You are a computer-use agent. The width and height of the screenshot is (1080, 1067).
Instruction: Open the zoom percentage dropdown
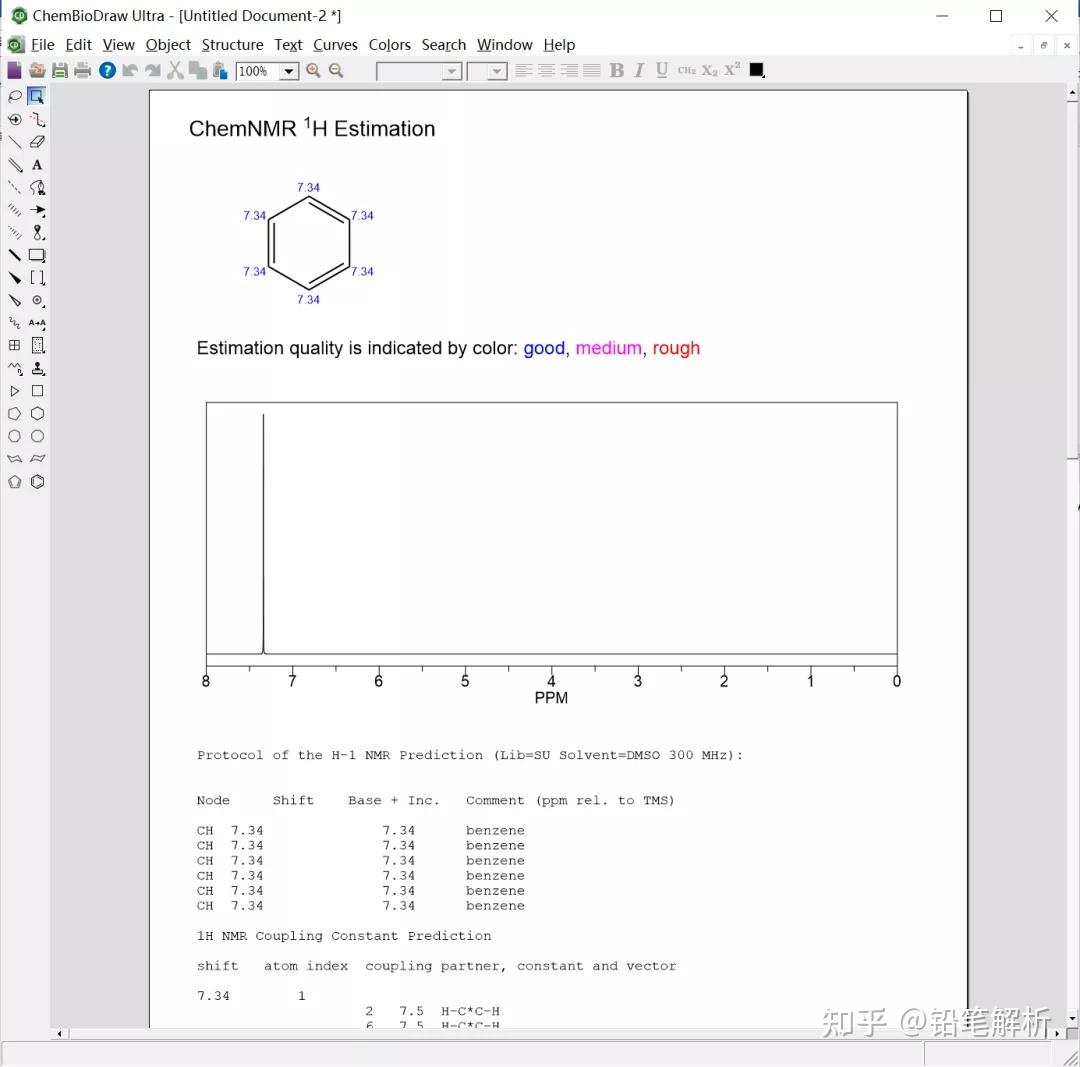click(289, 70)
